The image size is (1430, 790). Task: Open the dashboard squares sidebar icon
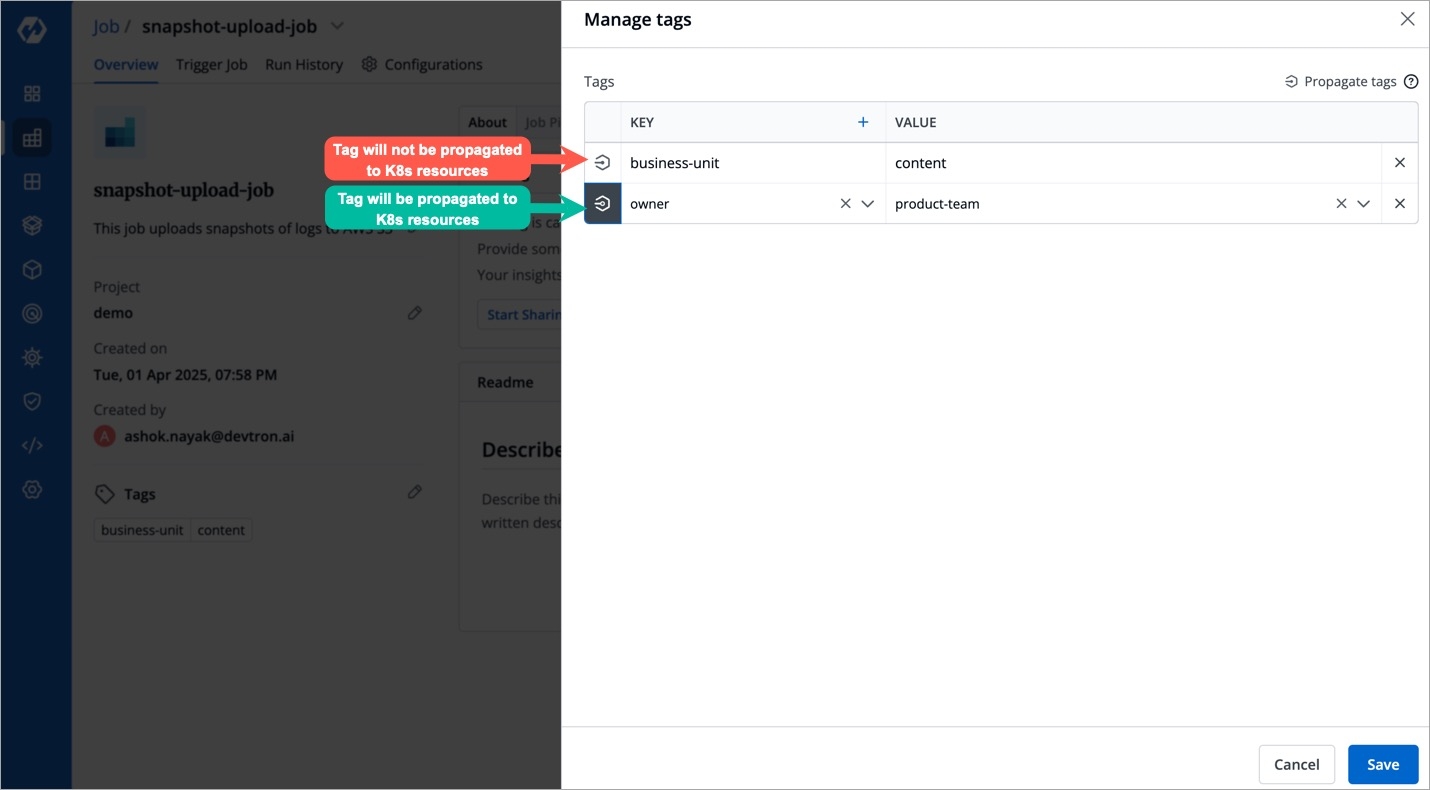point(32,94)
